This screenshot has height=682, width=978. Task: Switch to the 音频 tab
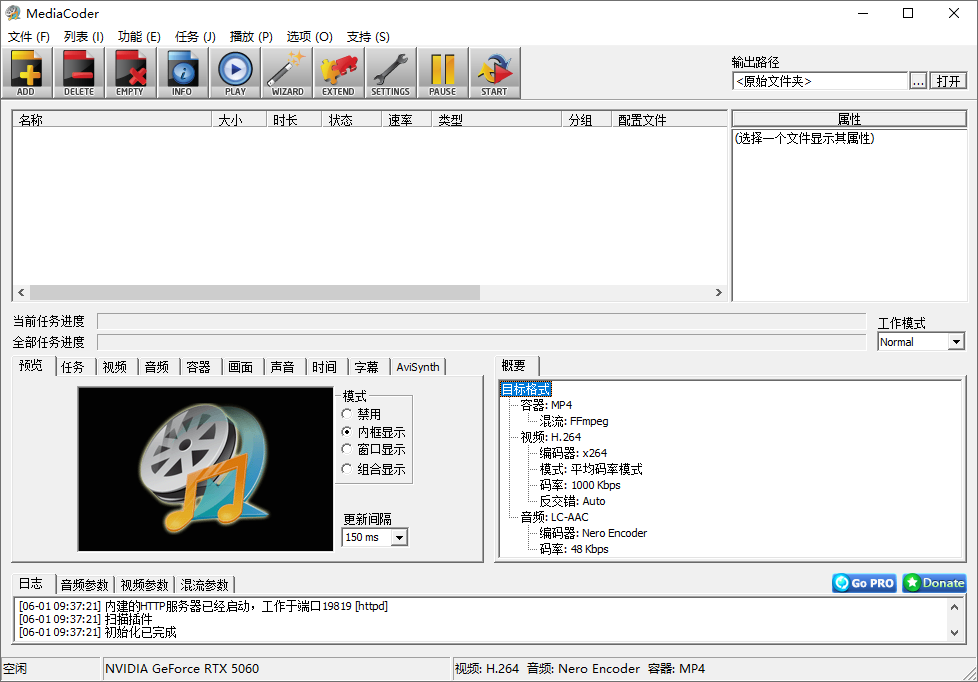coord(157,367)
